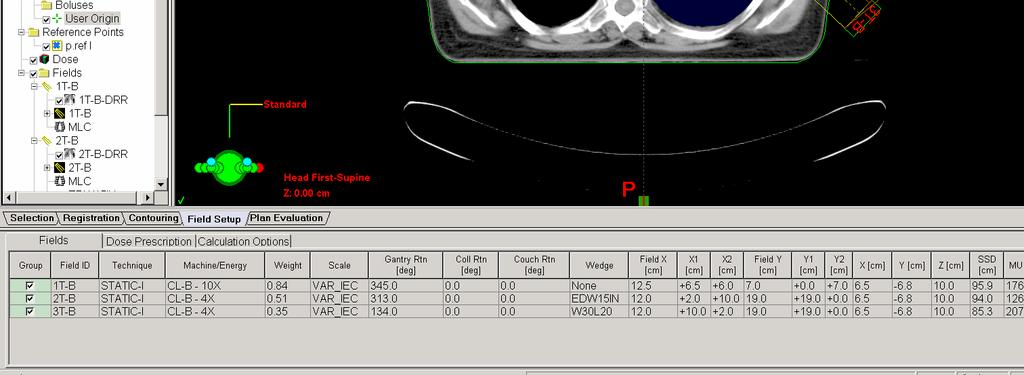Select the User Origin crosshair icon

57,19
